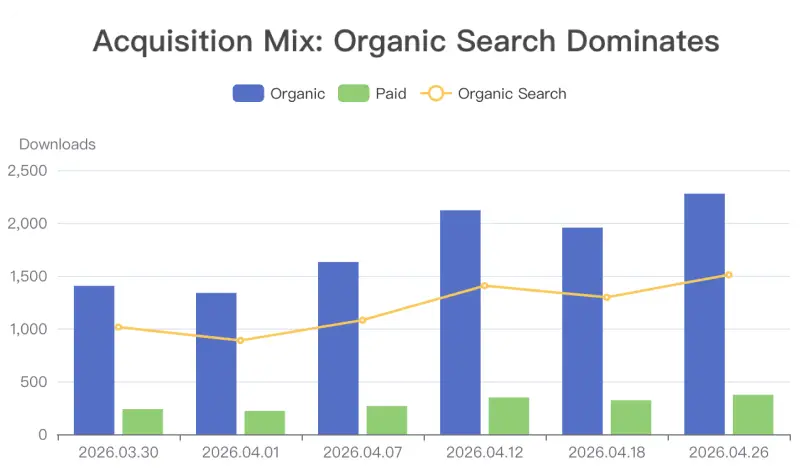Select the Paid bar for 2026.04.07
This screenshot has width=800, height=472.
click(387, 420)
